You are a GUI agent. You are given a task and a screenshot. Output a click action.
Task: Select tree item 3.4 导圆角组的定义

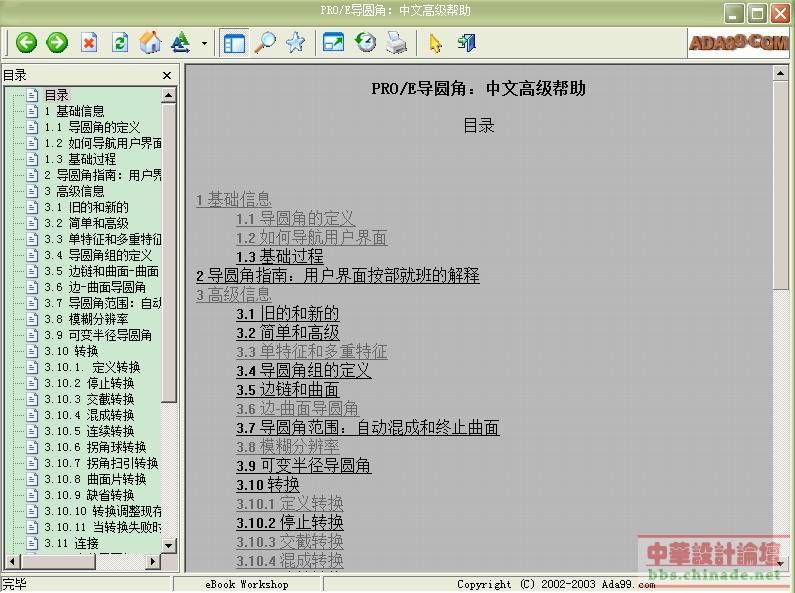[x=98, y=255]
